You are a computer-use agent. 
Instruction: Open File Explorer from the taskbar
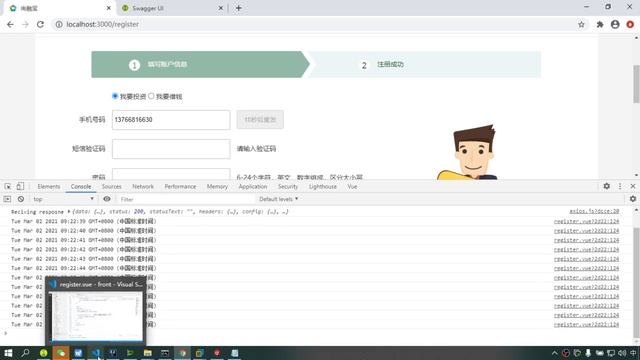click(148, 353)
